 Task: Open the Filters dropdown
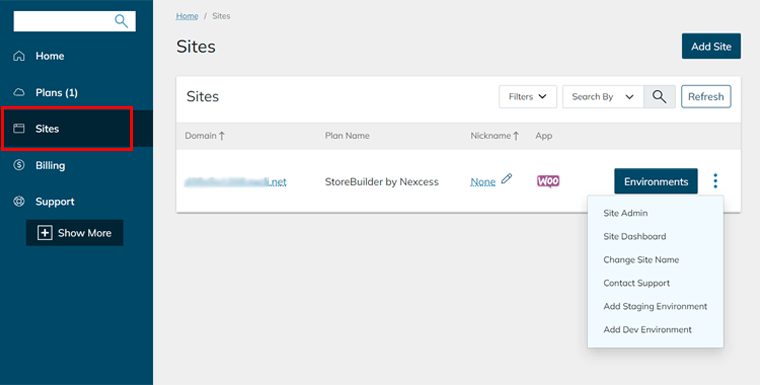point(528,96)
